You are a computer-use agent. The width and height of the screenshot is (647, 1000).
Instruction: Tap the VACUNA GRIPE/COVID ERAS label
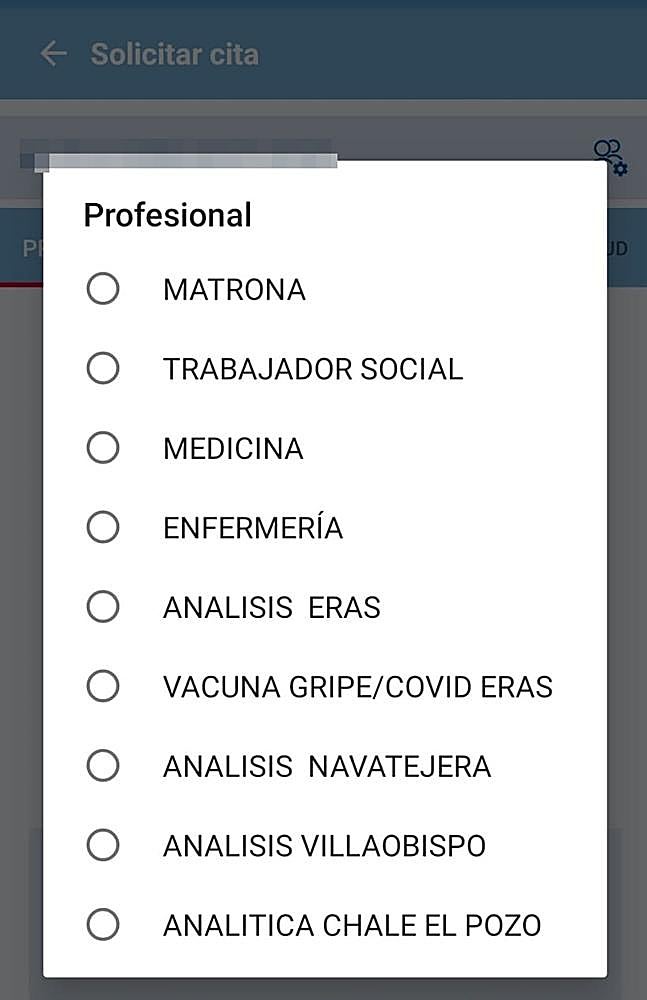click(x=357, y=688)
